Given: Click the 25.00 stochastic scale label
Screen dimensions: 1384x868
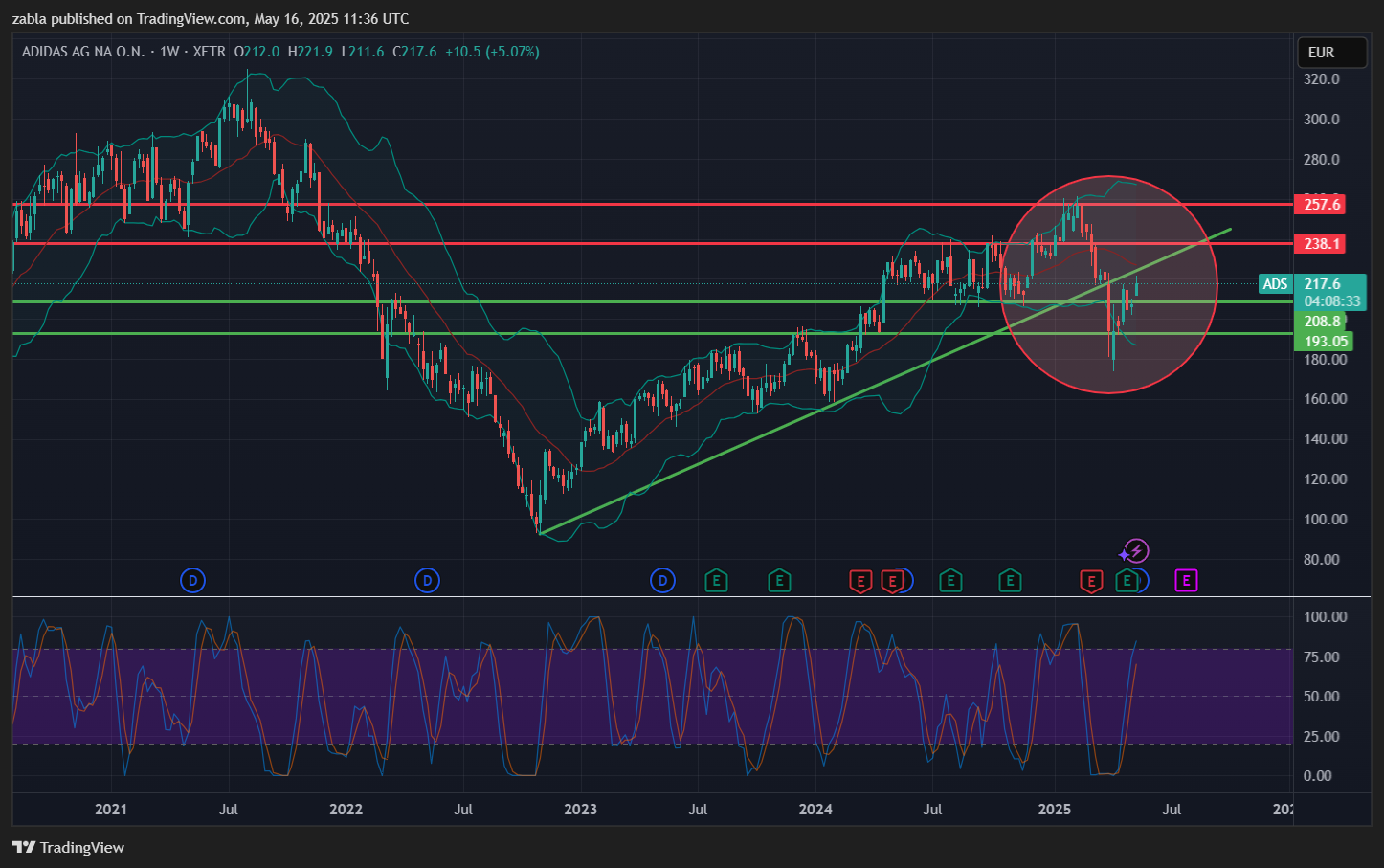Looking at the screenshot, I should (x=1322, y=737).
